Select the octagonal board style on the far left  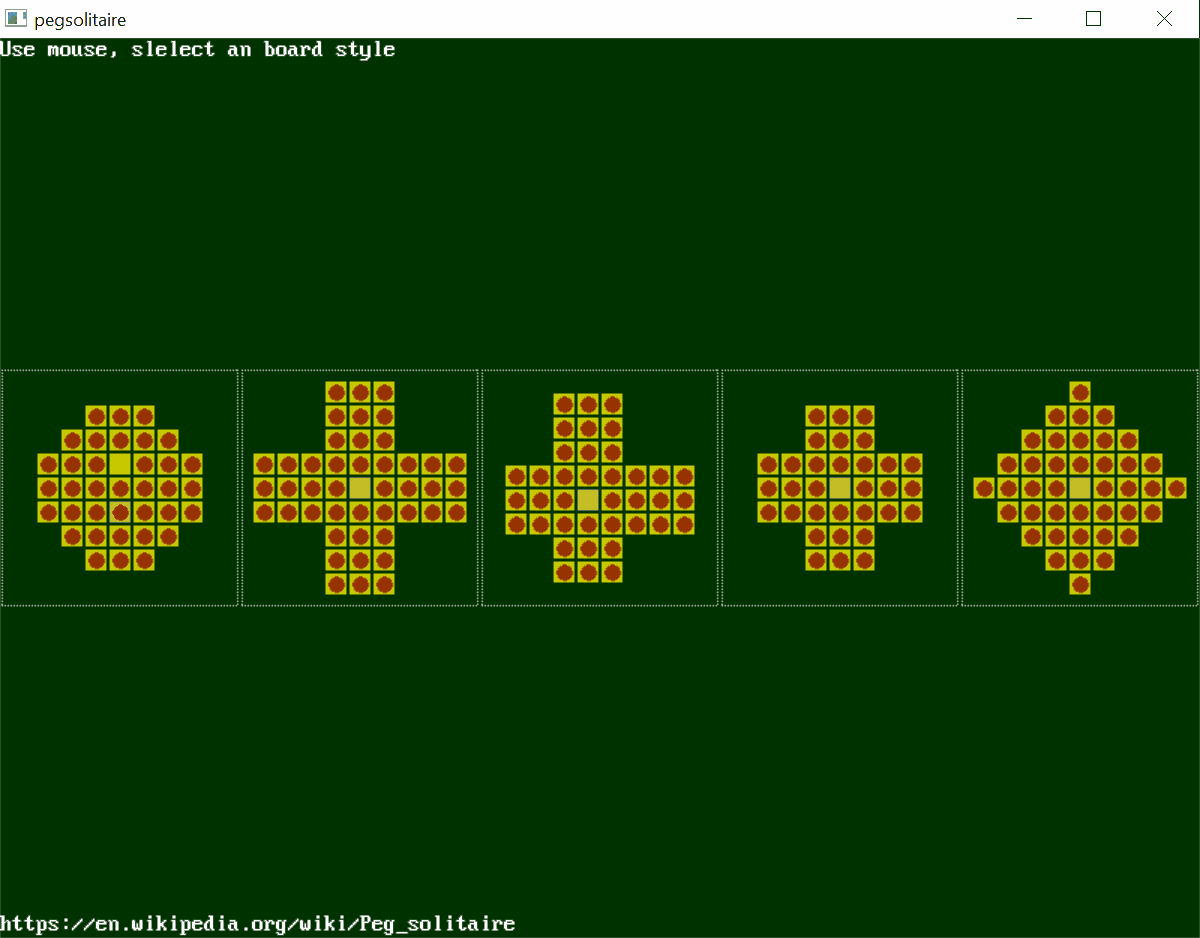point(120,487)
